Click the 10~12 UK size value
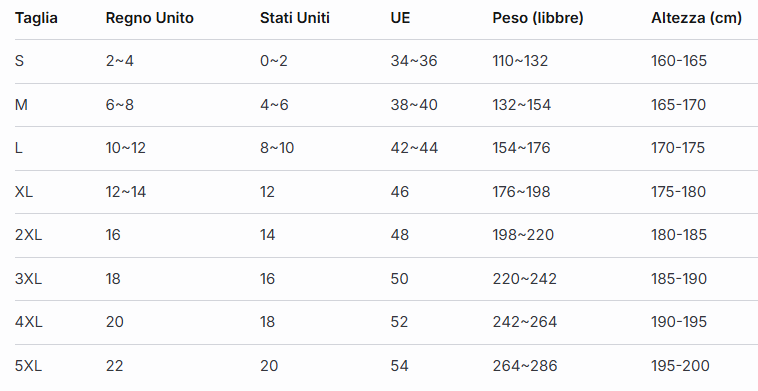 (126, 148)
